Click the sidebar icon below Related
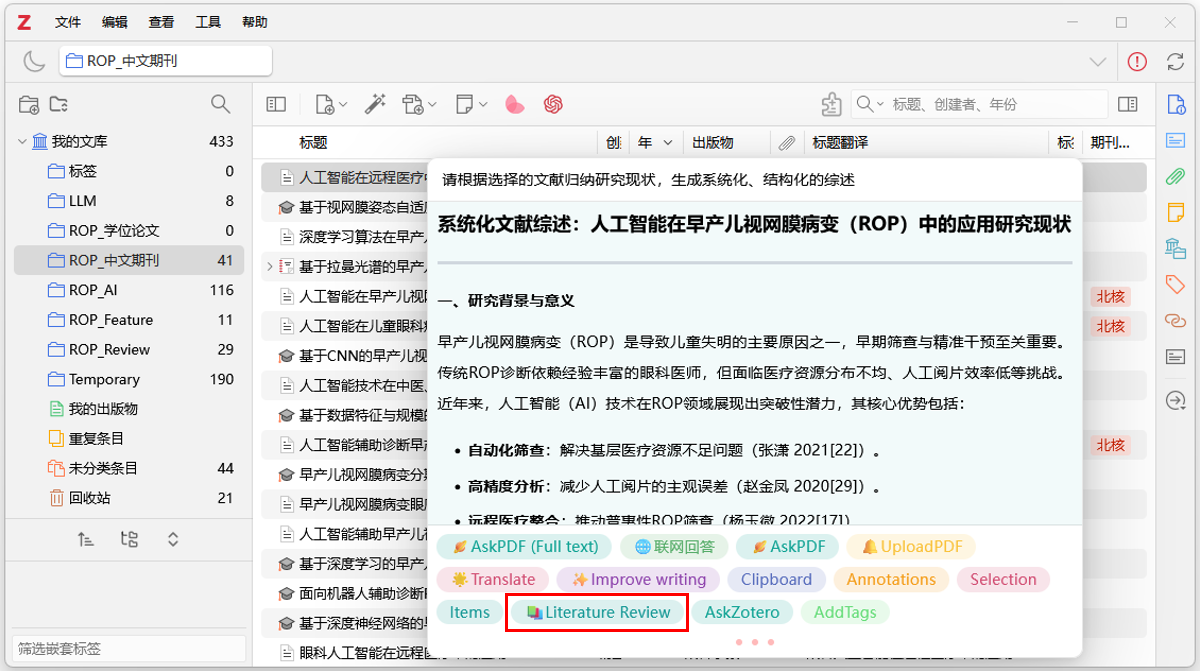Screen dimensions: 1200x671 [1175, 356]
